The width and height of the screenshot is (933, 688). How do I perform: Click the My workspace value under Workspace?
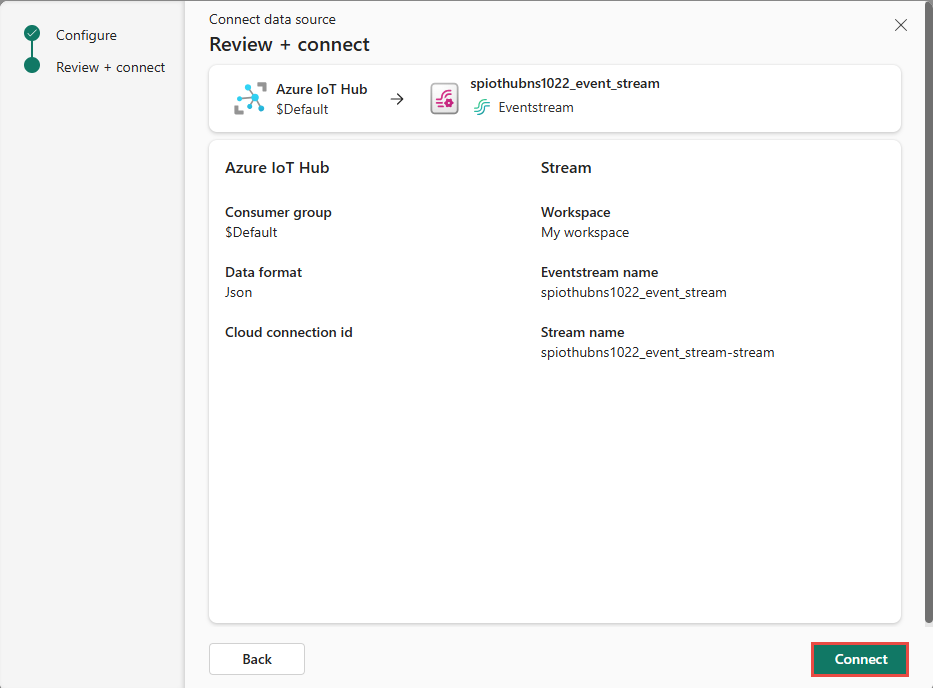tap(585, 232)
